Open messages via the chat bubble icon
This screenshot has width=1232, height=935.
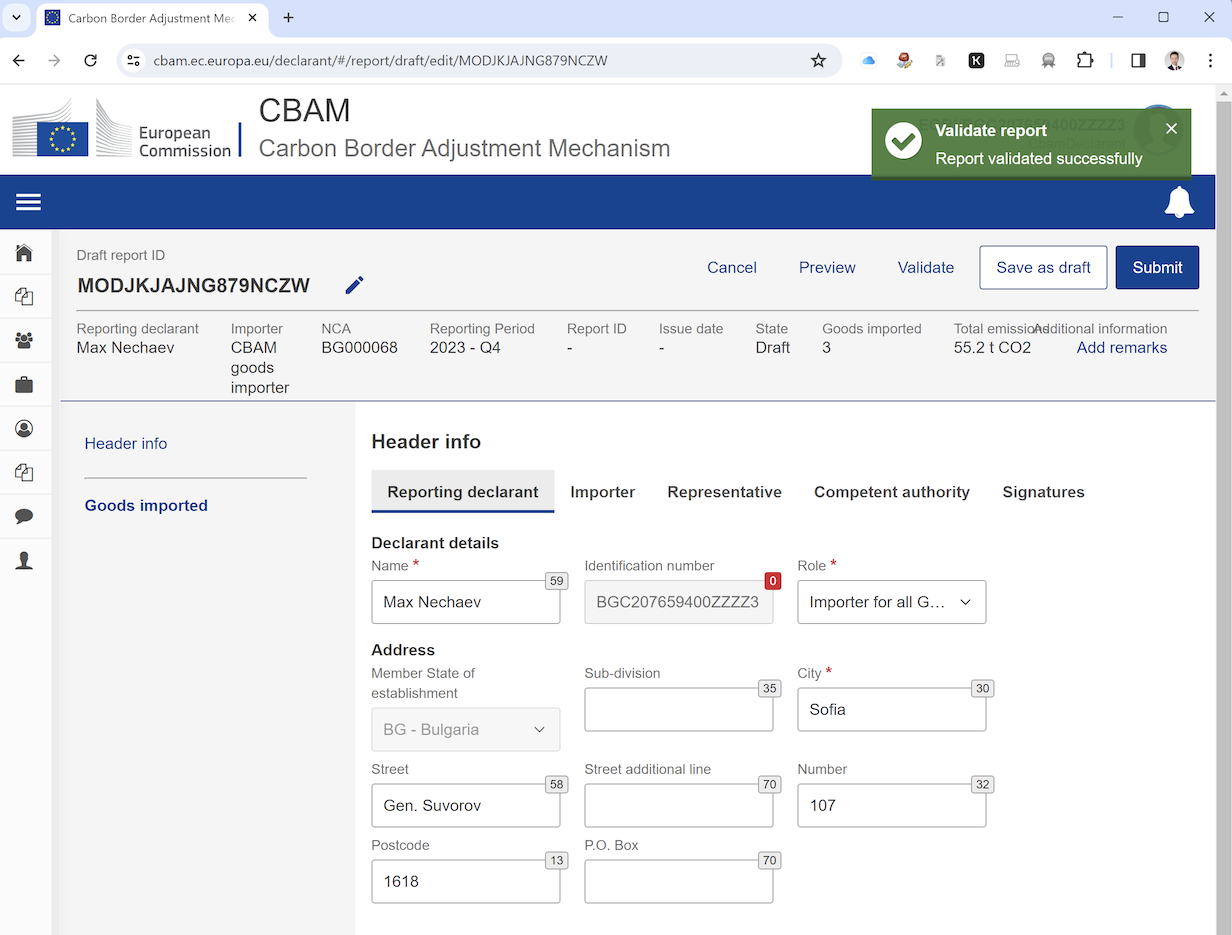coord(25,516)
